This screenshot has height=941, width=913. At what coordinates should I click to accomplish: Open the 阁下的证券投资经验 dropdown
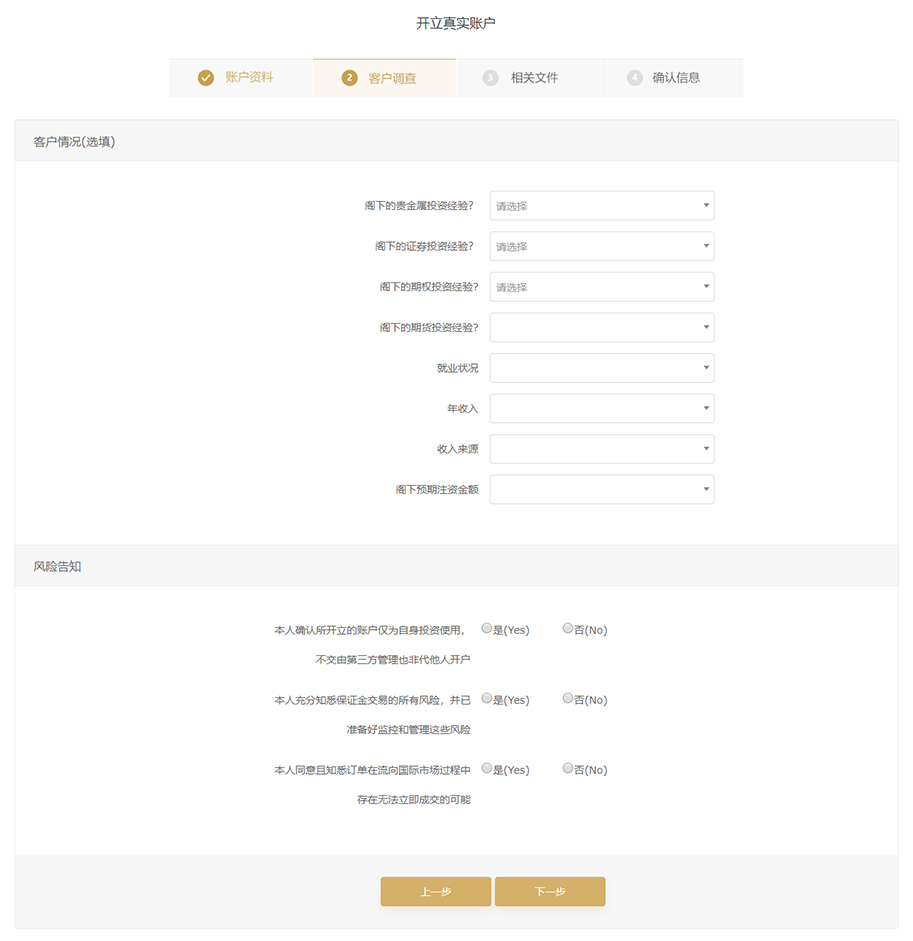tap(600, 246)
